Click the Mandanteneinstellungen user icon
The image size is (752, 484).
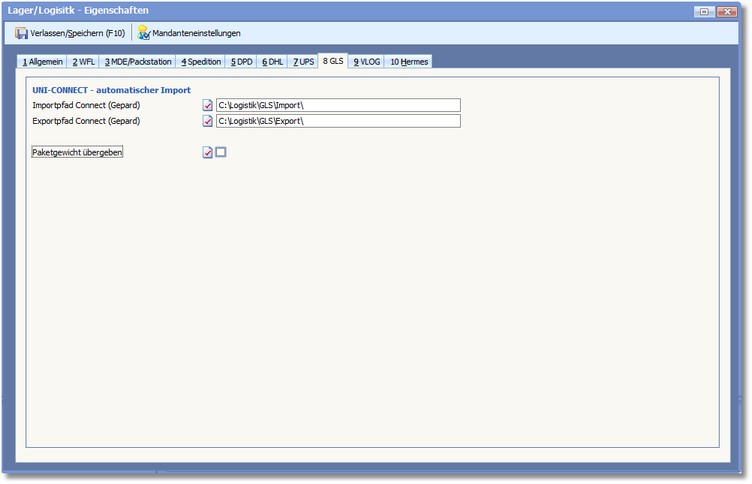144,33
